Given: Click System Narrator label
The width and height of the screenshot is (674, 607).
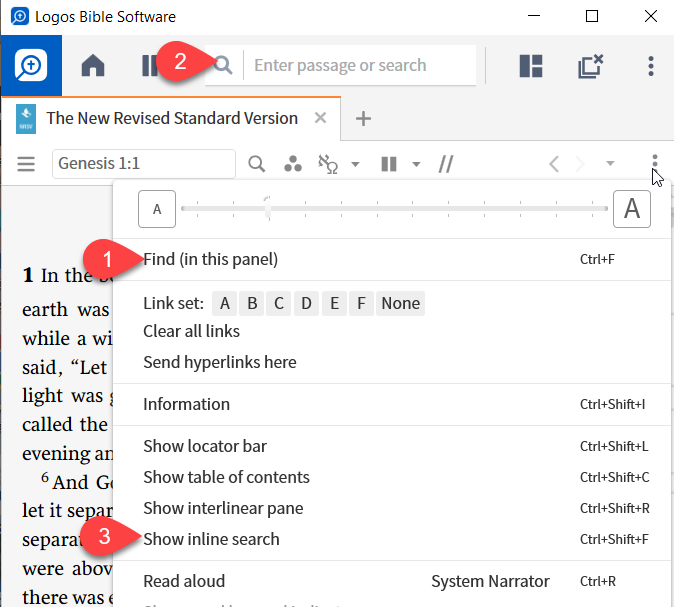Looking at the screenshot, I should point(490,581).
